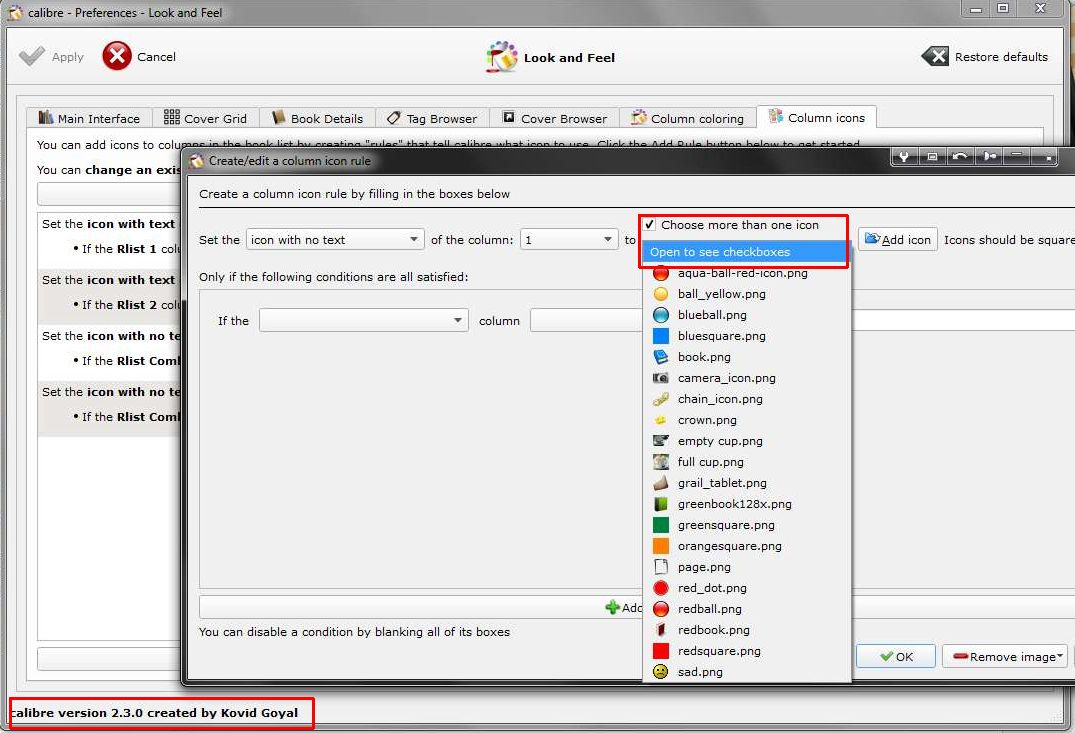Pick the partly hidden aqua-ball-red-icon.png entry
Image resolution: width=1075 pixels, height=733 pixels.
coord(746,275)
